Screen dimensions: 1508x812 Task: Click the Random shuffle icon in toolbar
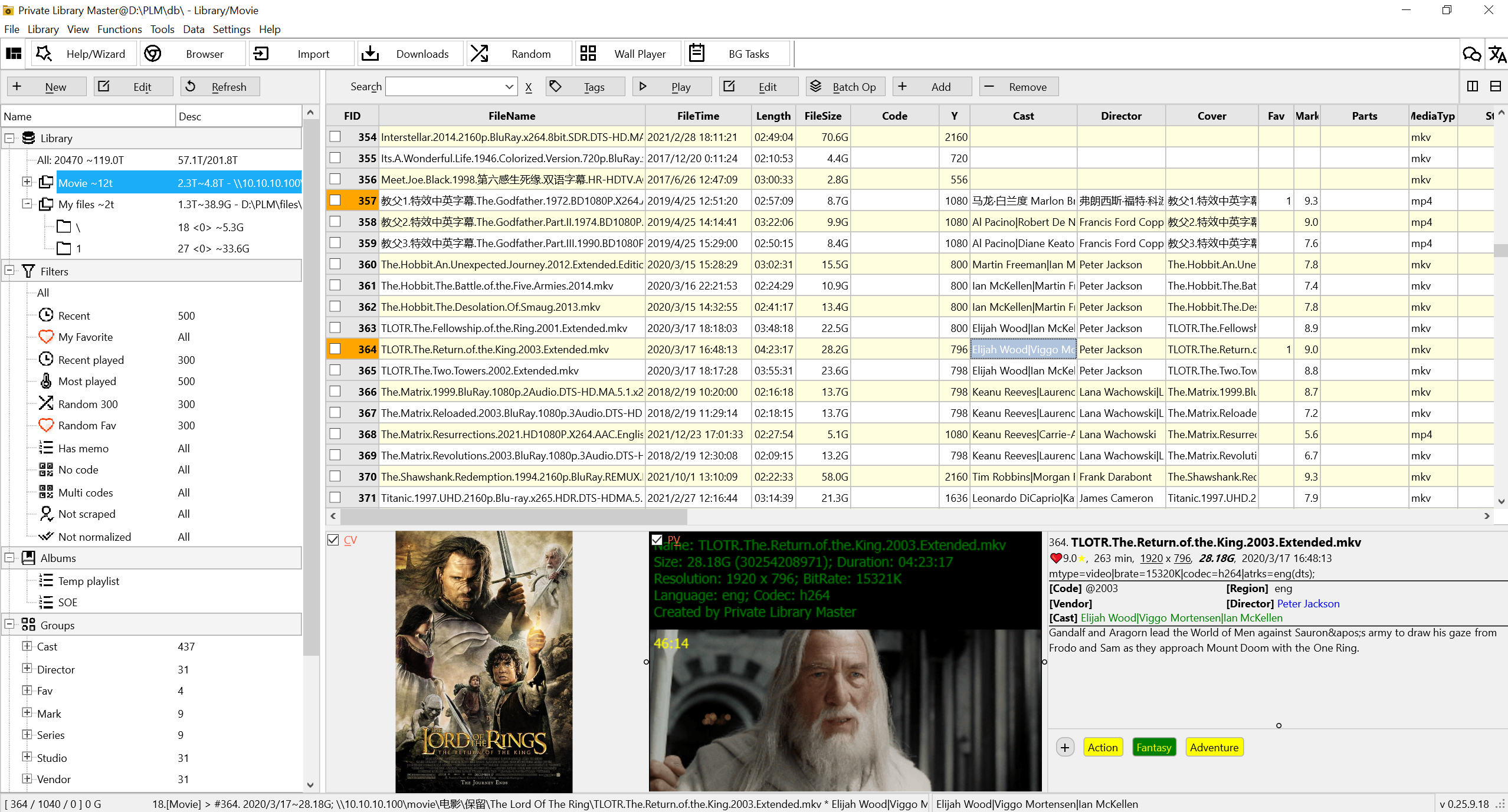click(480, 54)
